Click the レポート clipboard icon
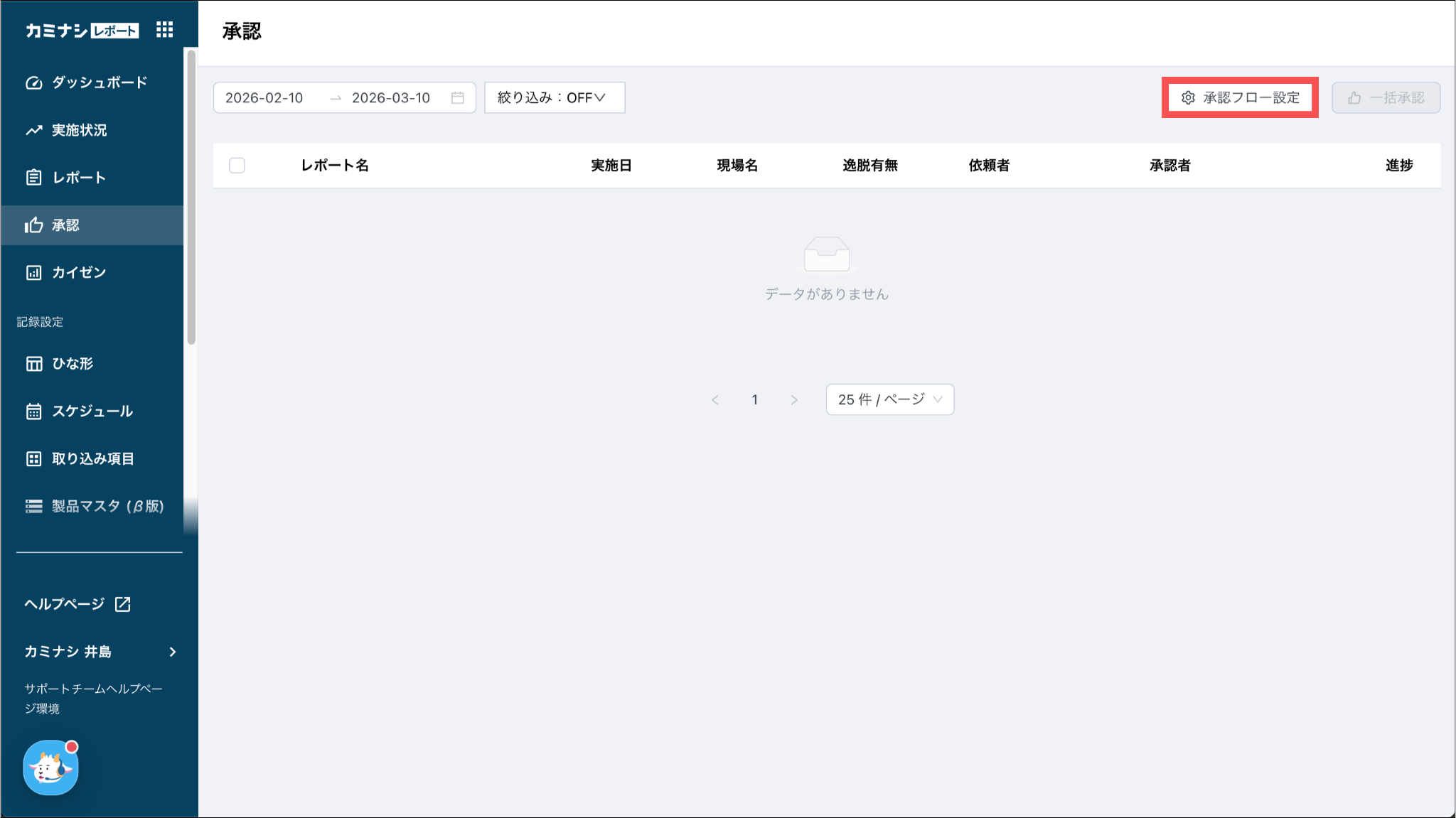 [x=34, y=178]
